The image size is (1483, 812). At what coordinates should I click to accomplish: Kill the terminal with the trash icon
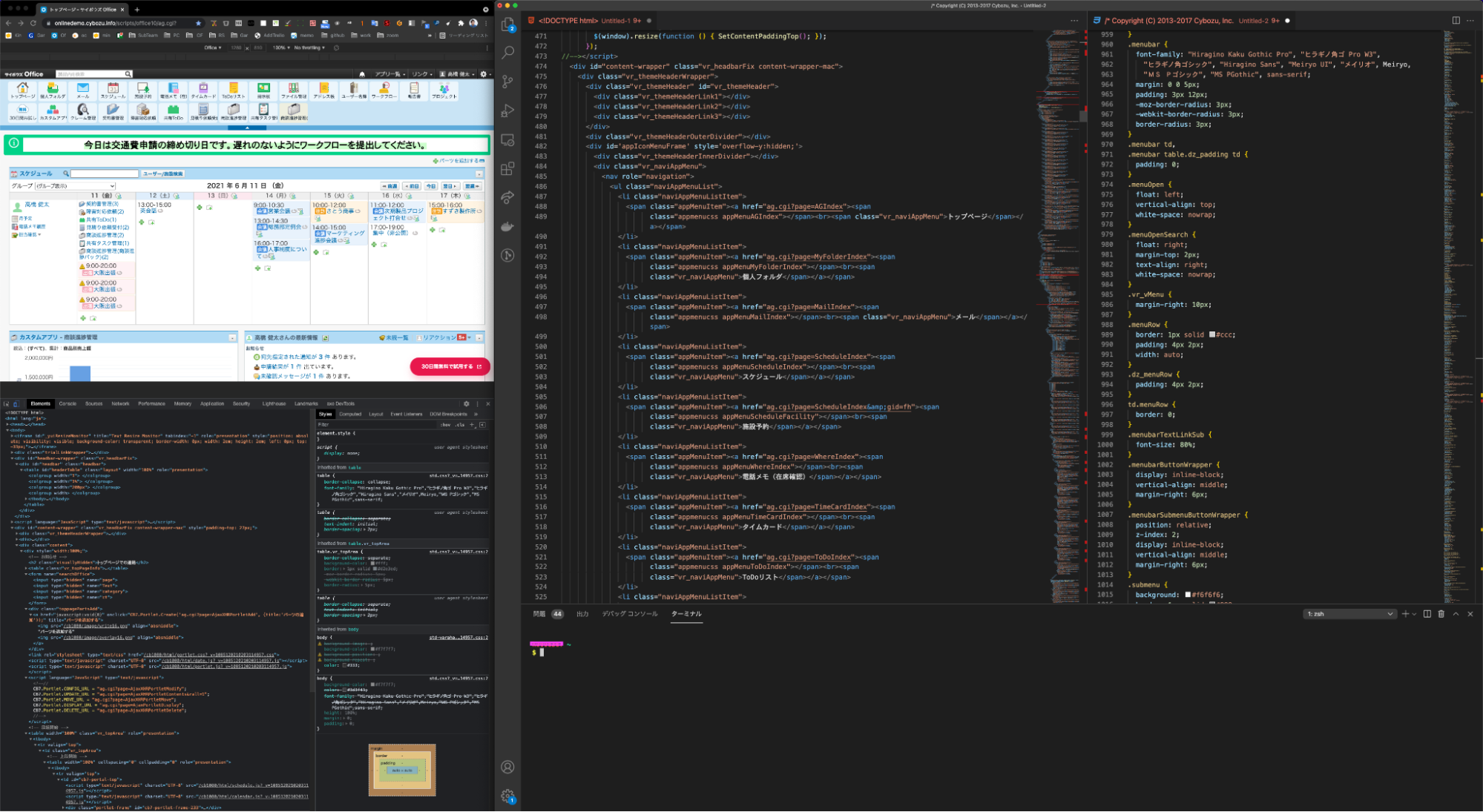1441,614
